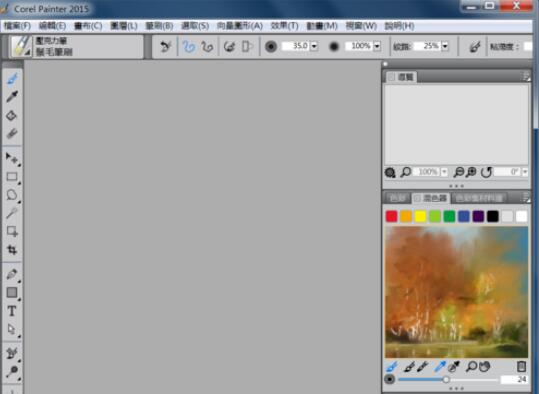Enable Straight Line Strokes in the property bar
The height and width of the screenshot is (394, 539).
(x=207, y=46)
